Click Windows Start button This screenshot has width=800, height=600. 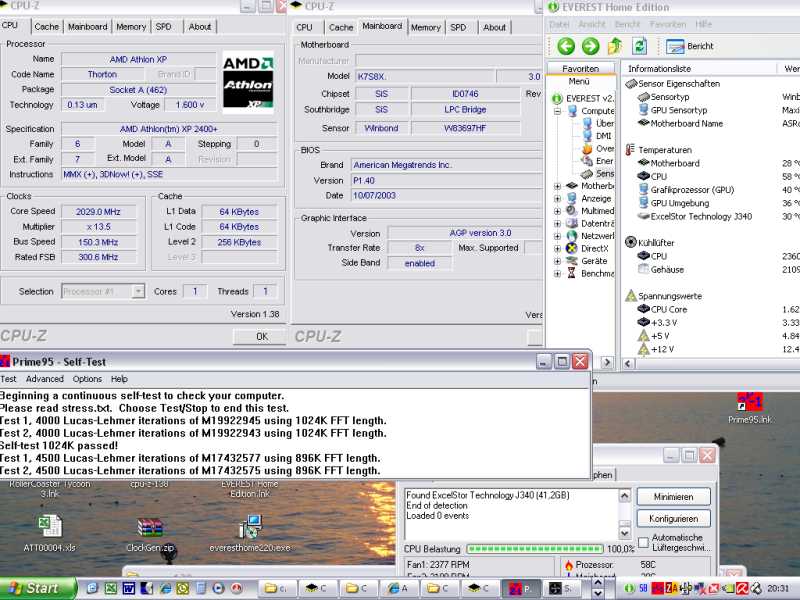pyautogui.click(x=37, y=588)
